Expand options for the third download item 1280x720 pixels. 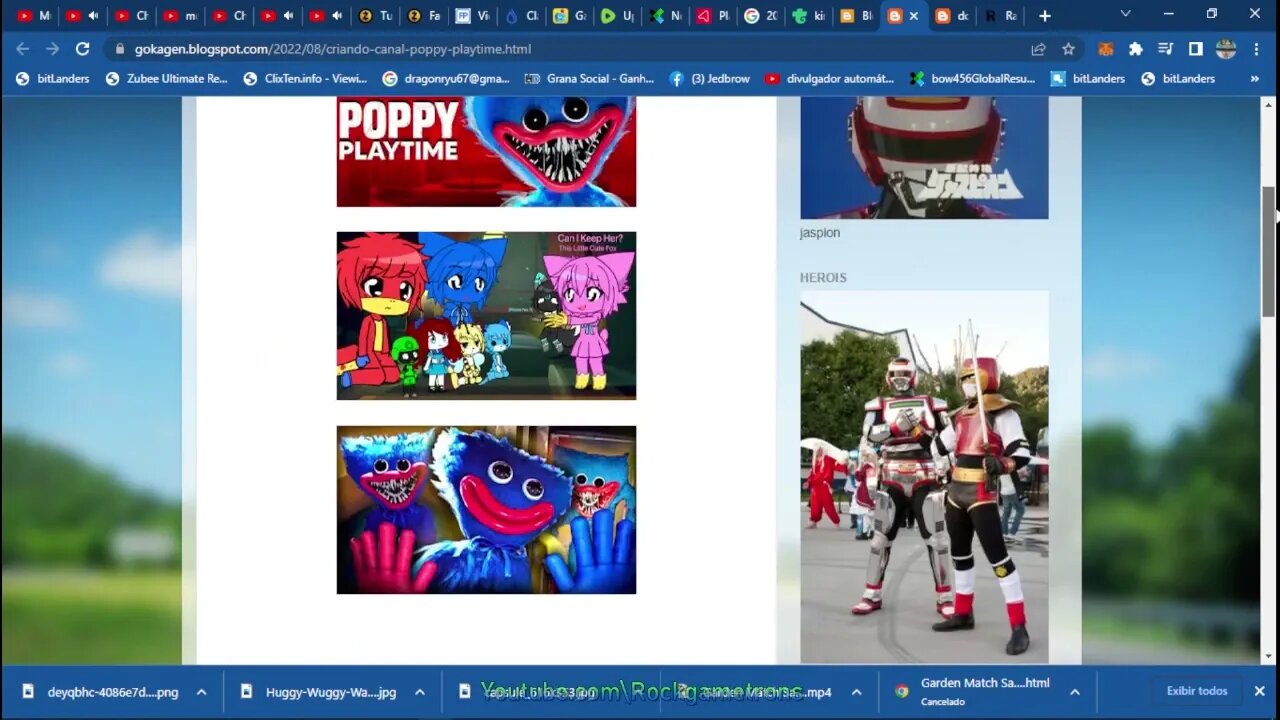pyautogui.click(x=638, y=692)
